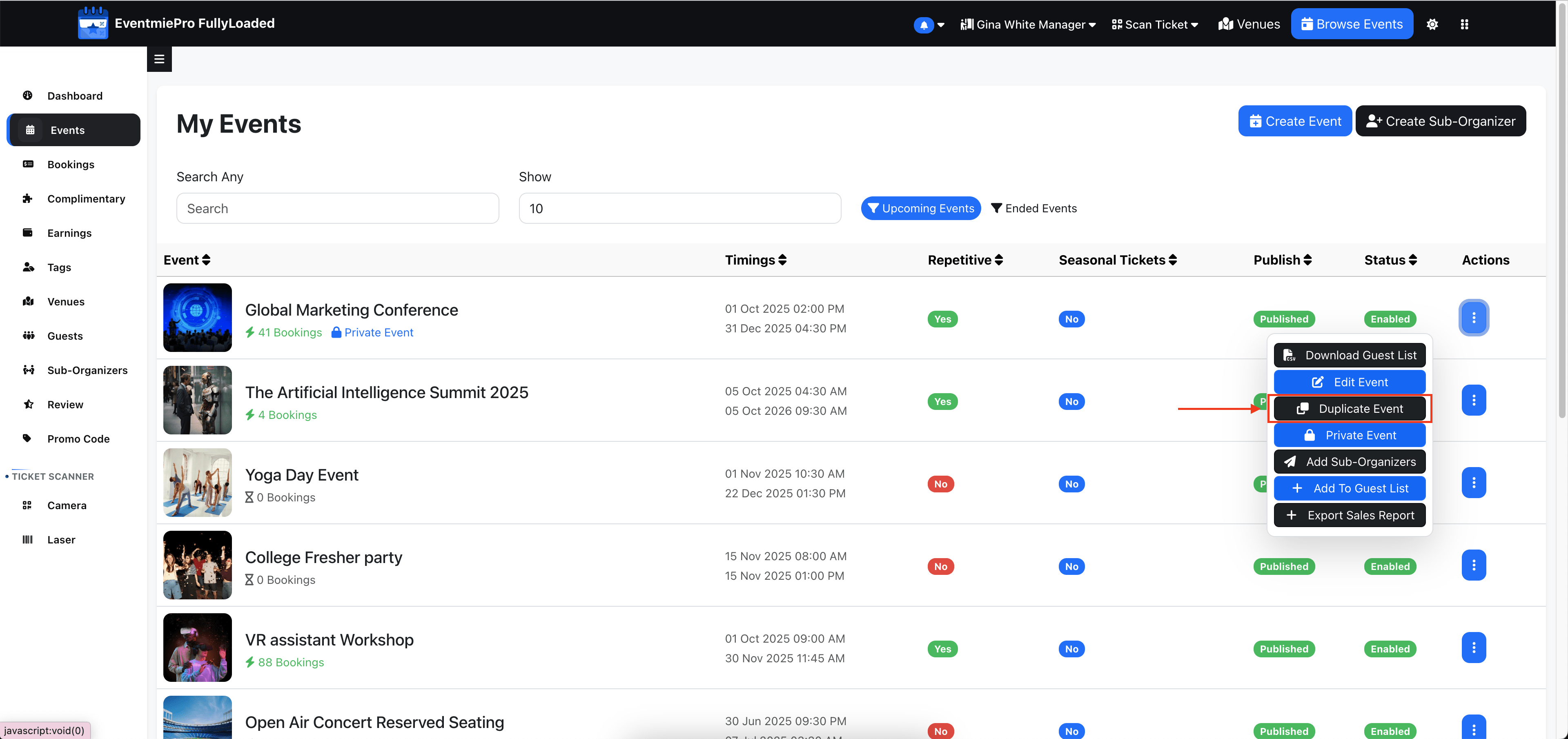Image resolution: width=1568 pixels, height=739 pixels.
Task: Open the Venues header link
Action: tap(1249, 24)
